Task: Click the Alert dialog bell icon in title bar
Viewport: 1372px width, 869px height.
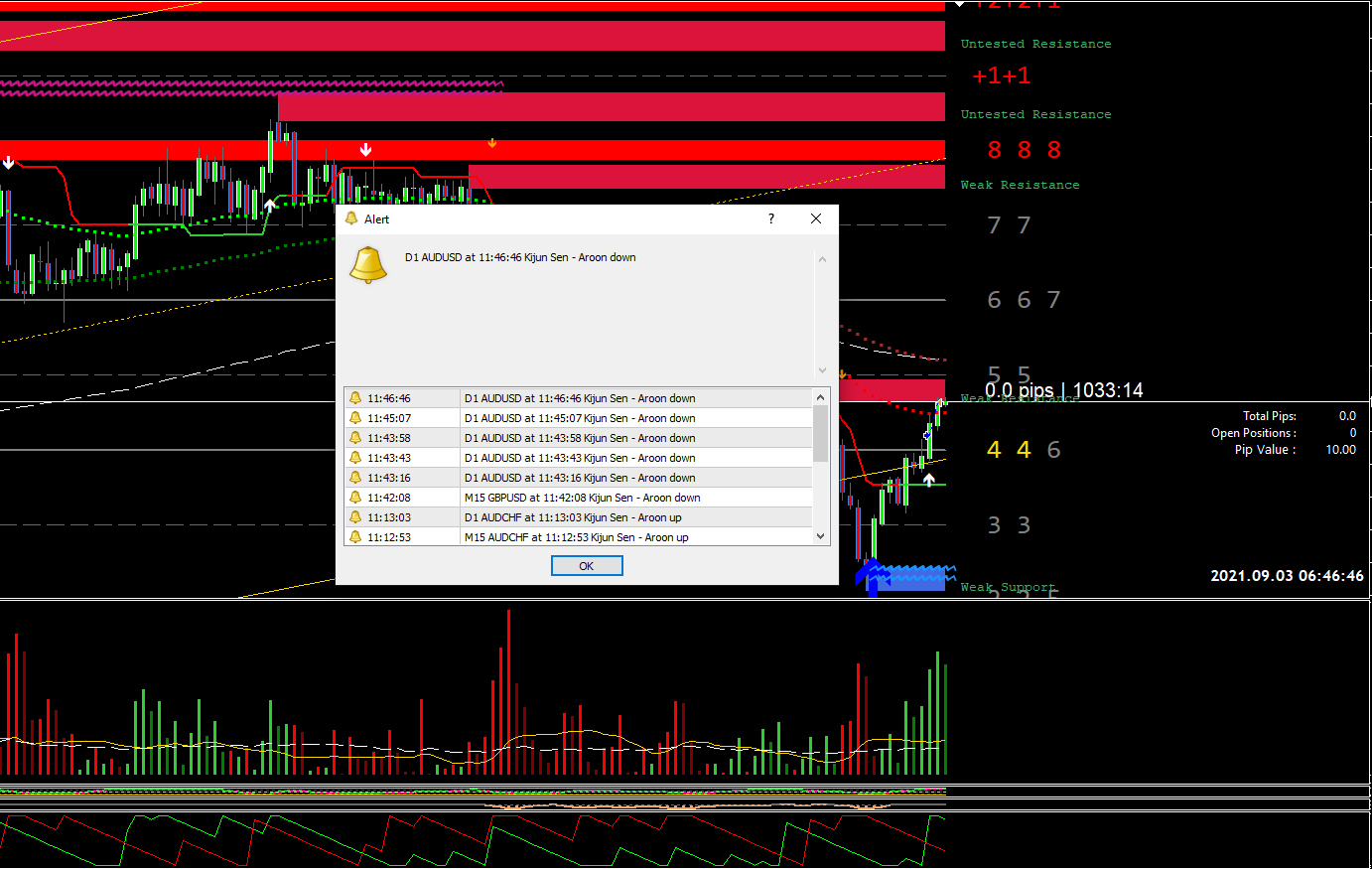Action: [x=351, y=218]
